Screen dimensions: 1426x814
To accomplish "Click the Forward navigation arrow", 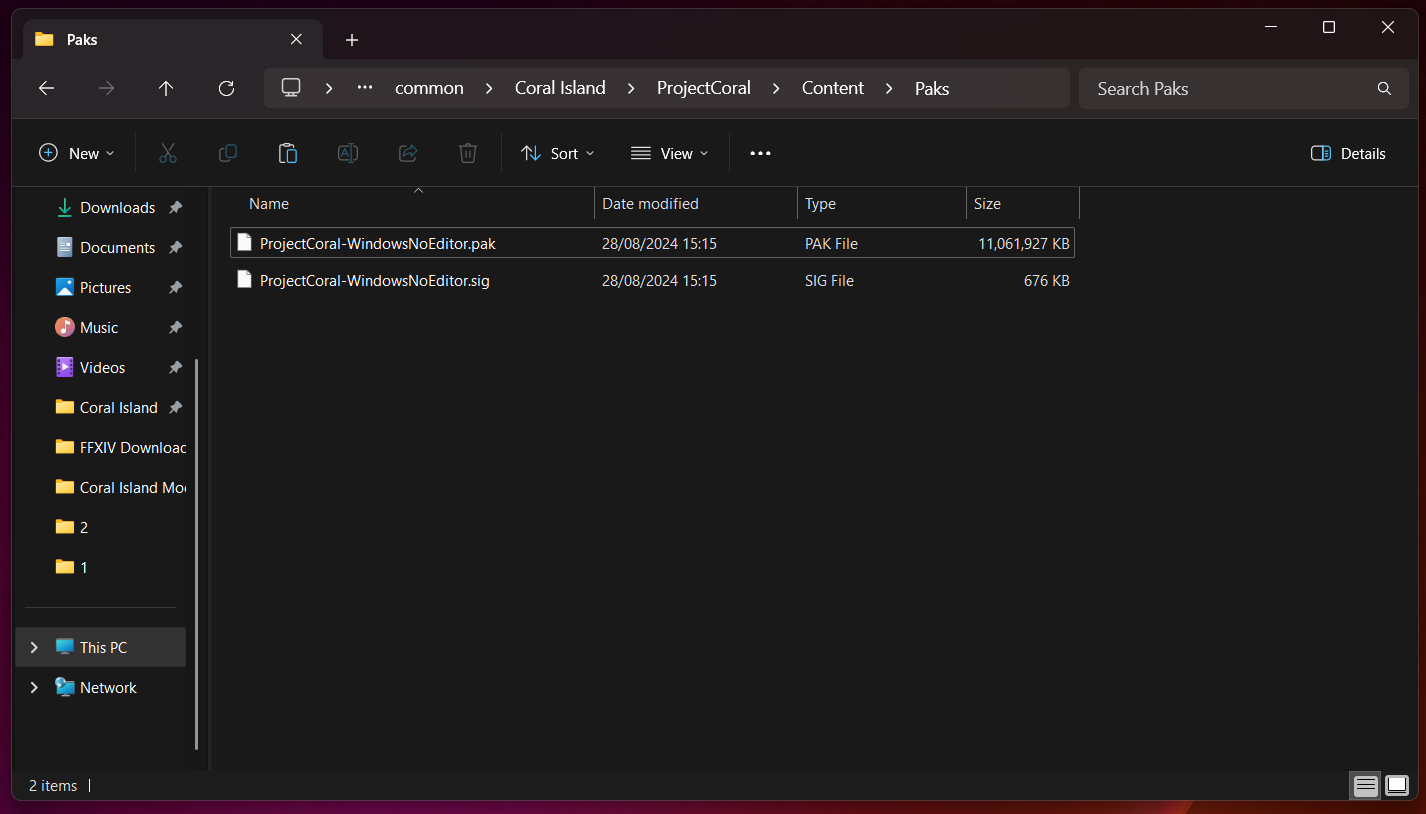I will (106, 88).
